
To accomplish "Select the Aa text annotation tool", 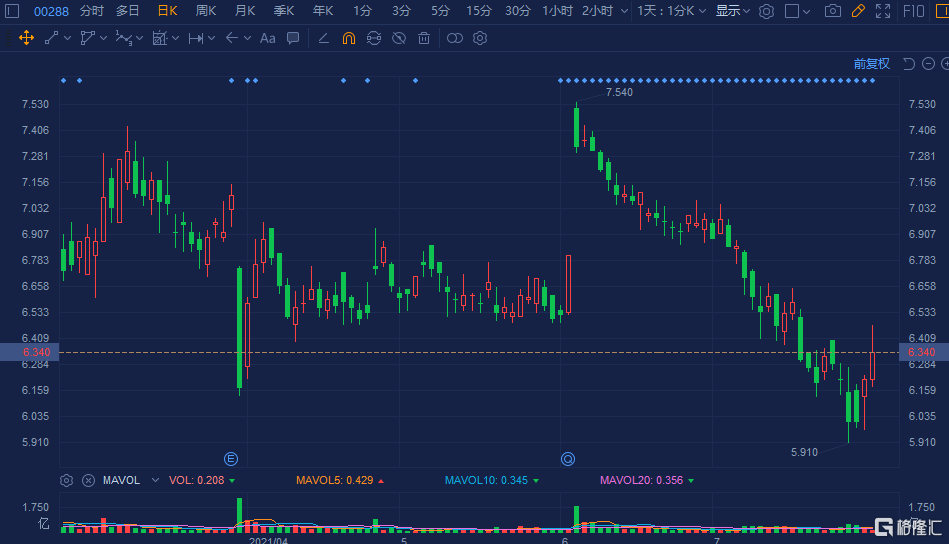I will 268,38.
